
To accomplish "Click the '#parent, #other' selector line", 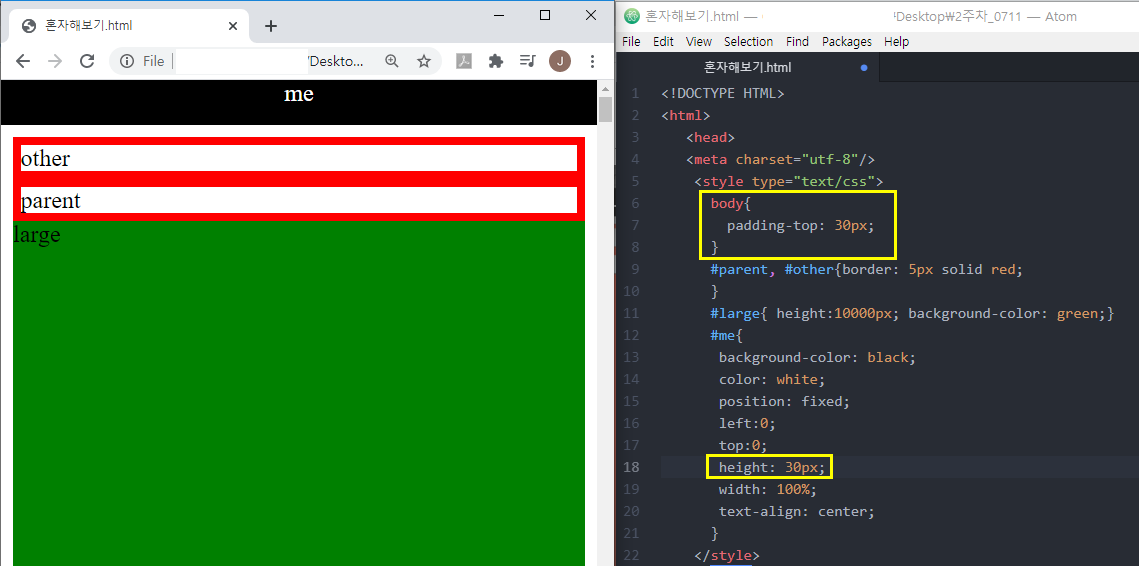I will click(867, 270).
